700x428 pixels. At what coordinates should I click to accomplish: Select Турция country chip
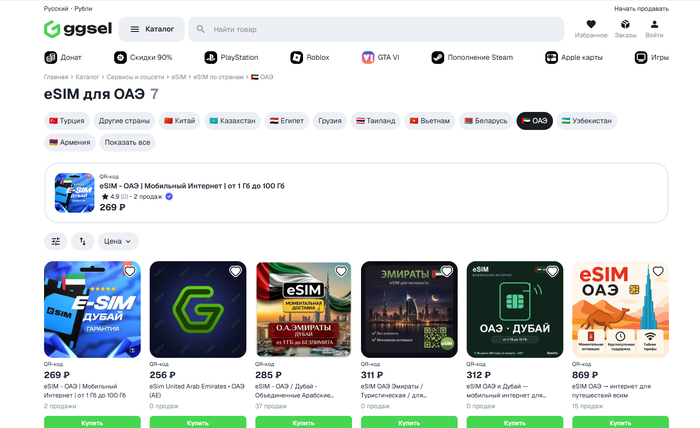67,121
